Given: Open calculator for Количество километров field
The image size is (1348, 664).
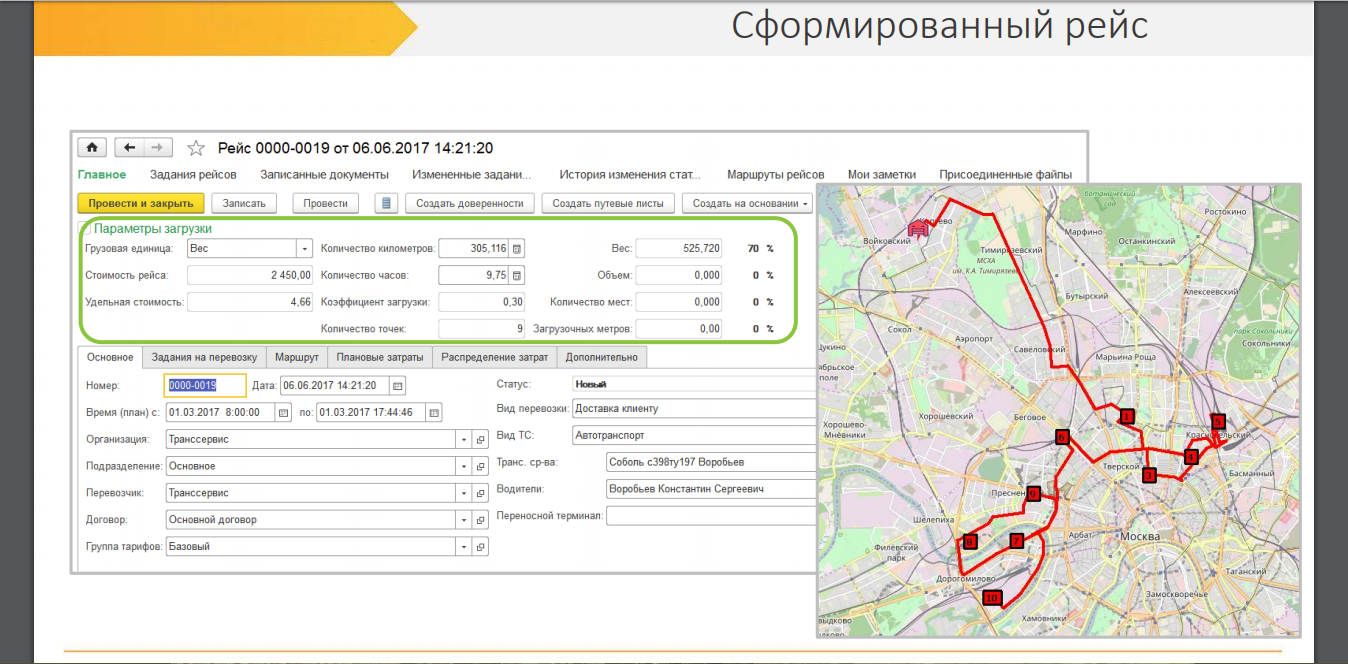Looking at the screenshot, I should [x=517, y=248].
